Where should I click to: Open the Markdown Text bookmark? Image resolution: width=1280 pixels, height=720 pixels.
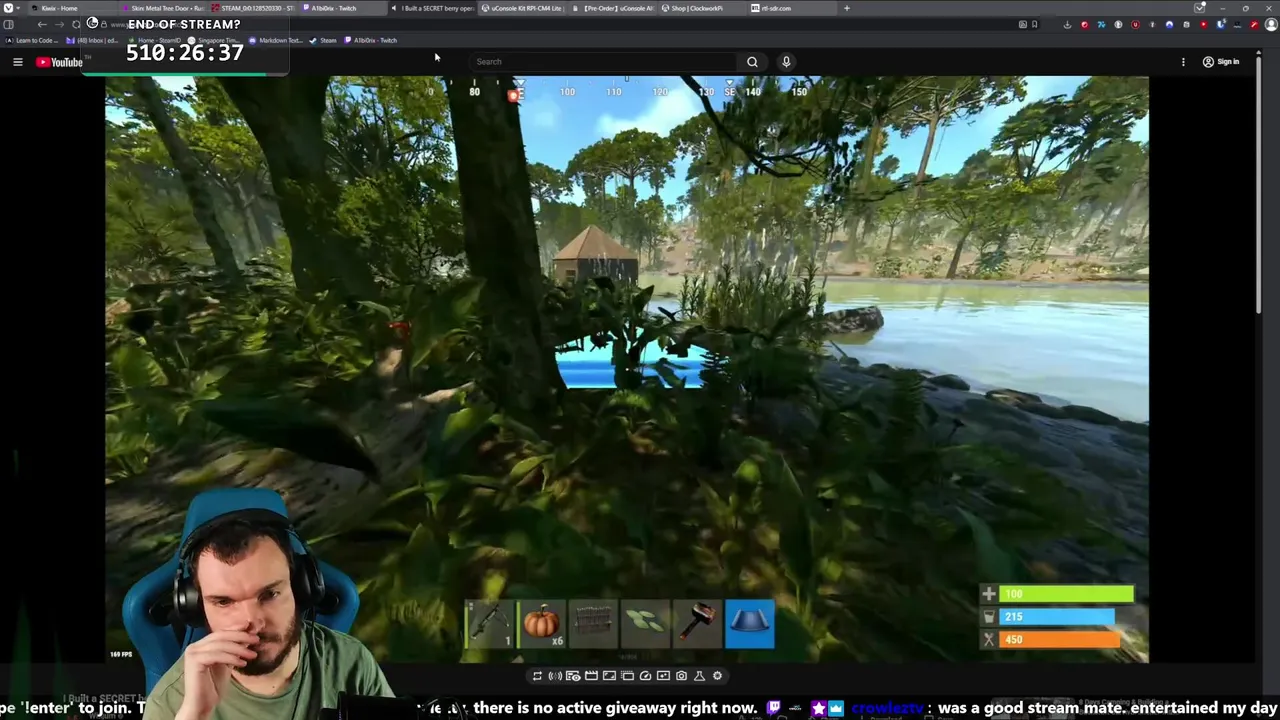275,41
